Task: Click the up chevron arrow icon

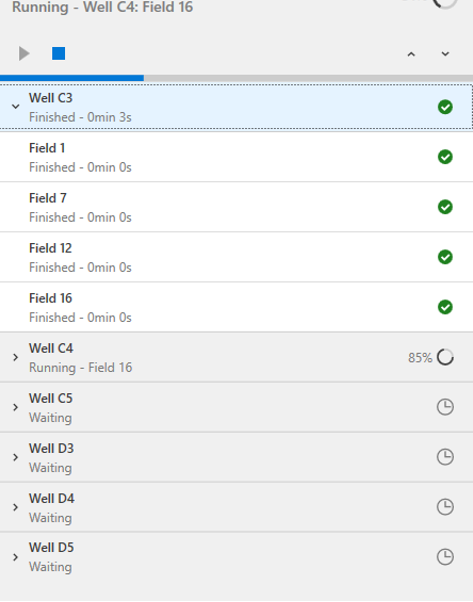Action: pyautogui.click(x=411, y=54)
